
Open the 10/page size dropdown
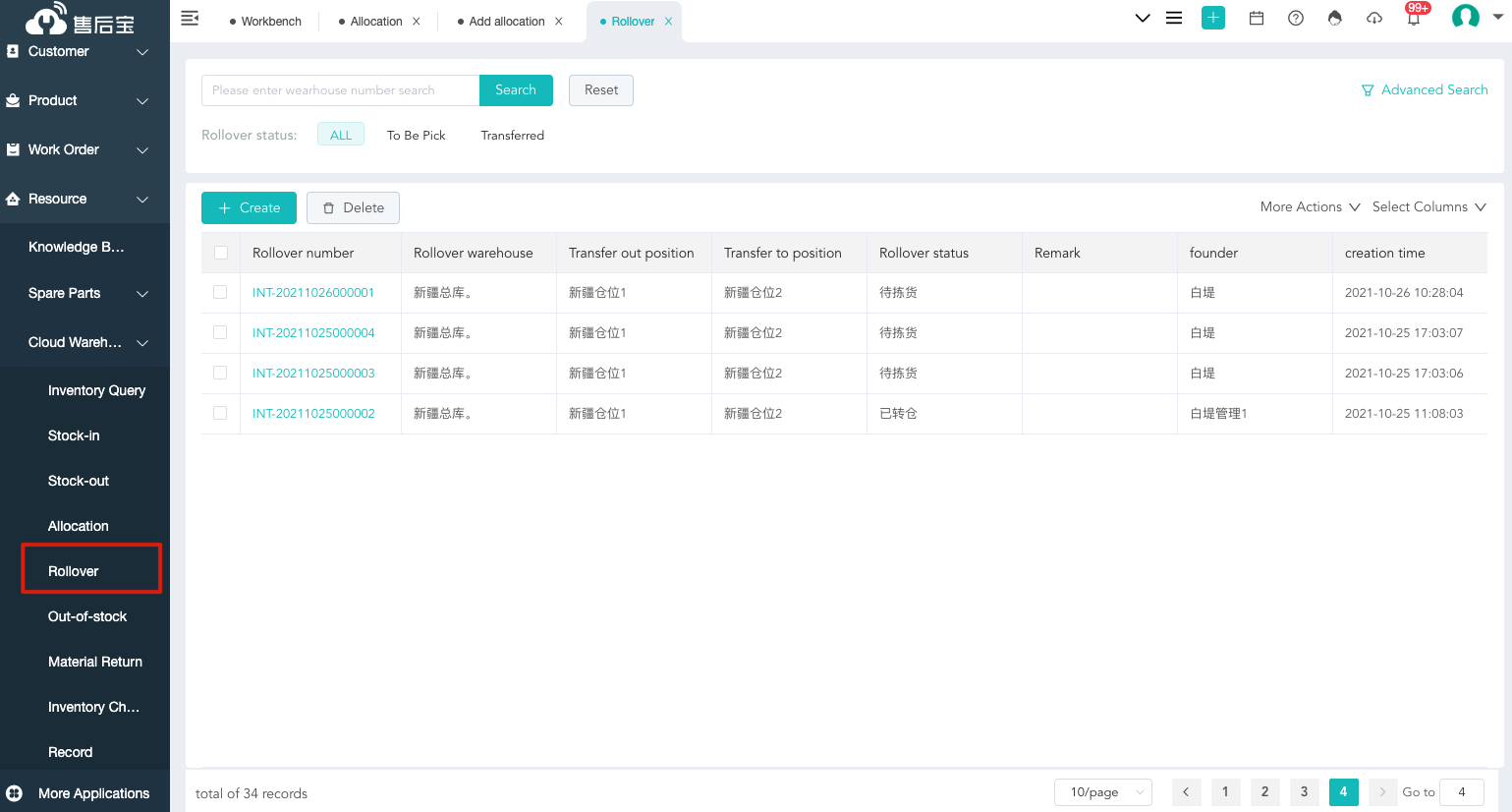point(1103,792)
